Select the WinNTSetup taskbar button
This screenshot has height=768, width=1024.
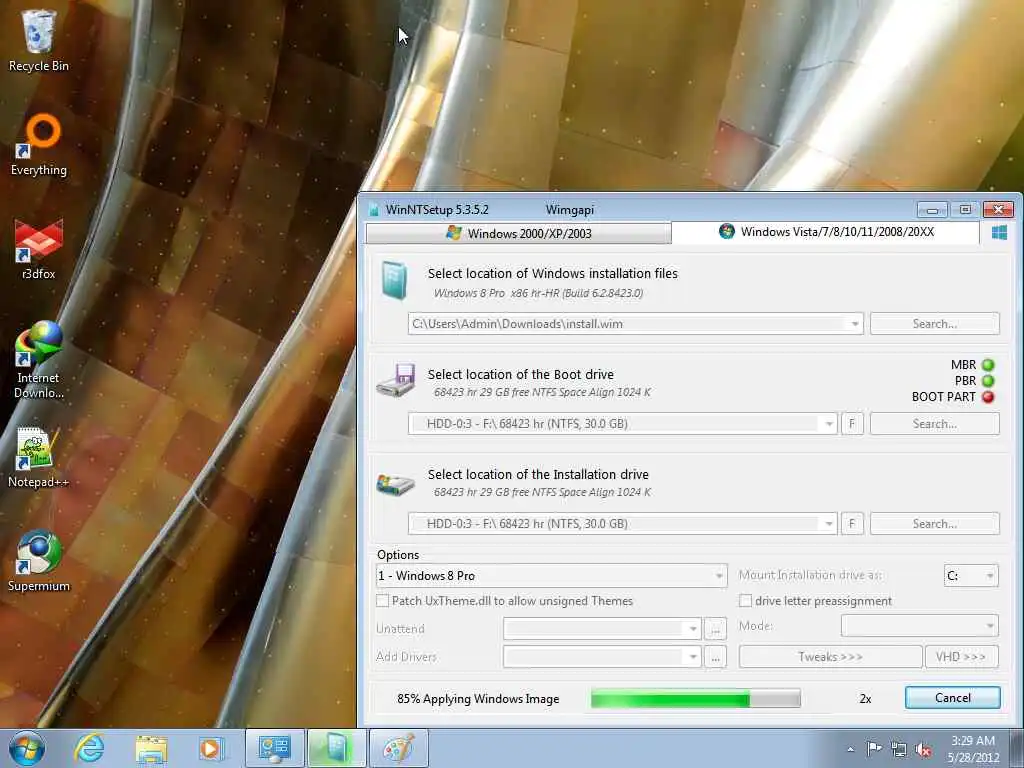pos(337,748)
